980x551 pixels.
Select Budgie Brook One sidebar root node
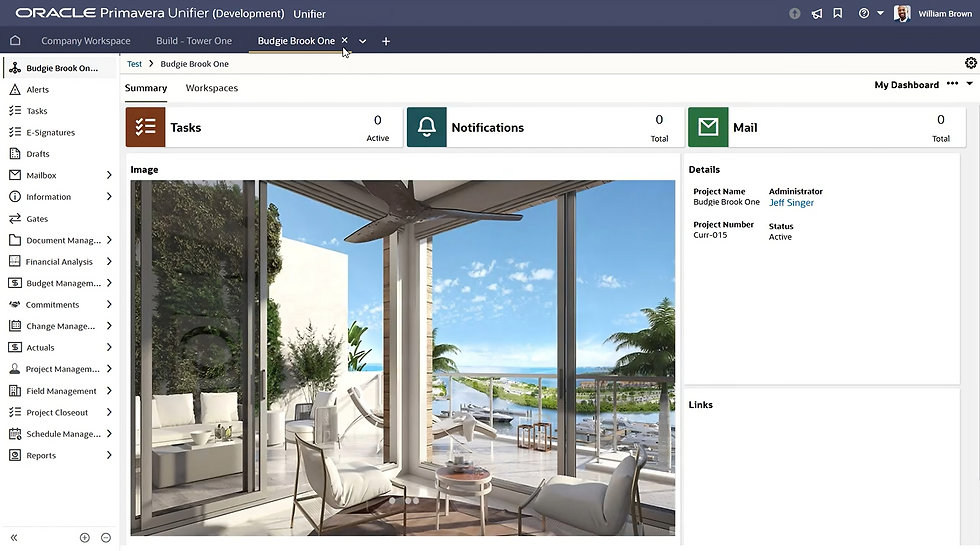[61, 67]
